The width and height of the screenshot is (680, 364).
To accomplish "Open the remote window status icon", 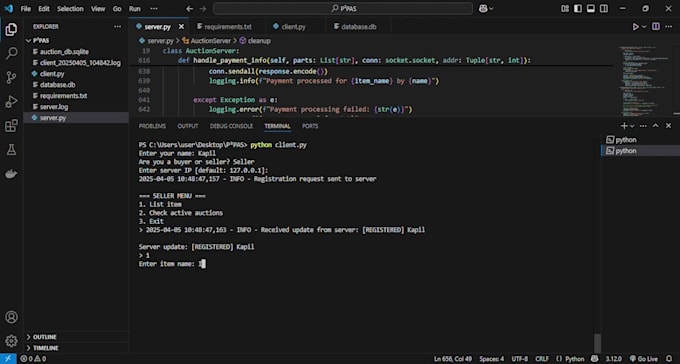I will (x=8, y=359).
